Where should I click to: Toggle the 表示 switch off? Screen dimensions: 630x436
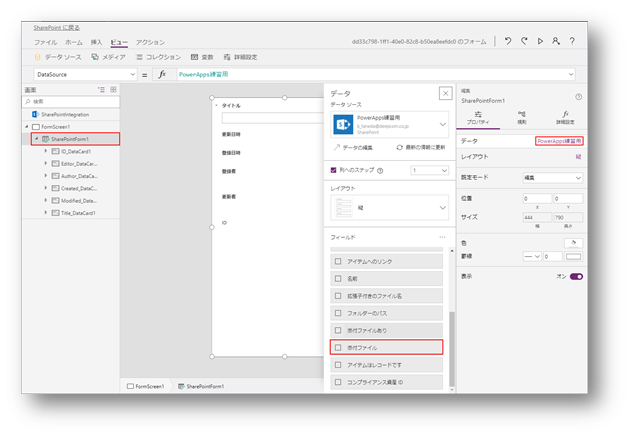coord(576,276)
